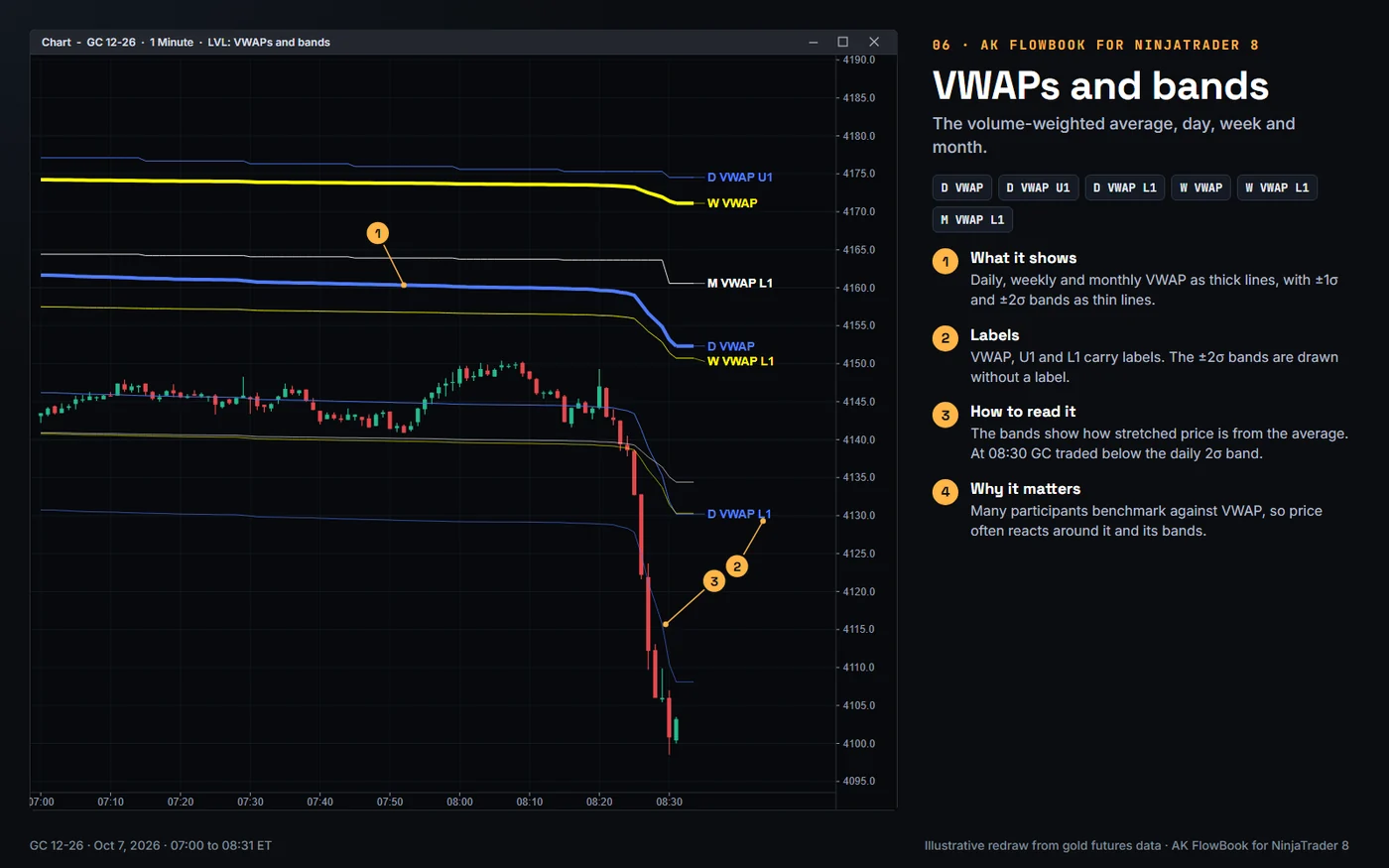Click the 4115.0 price axis label

[859, 630]
